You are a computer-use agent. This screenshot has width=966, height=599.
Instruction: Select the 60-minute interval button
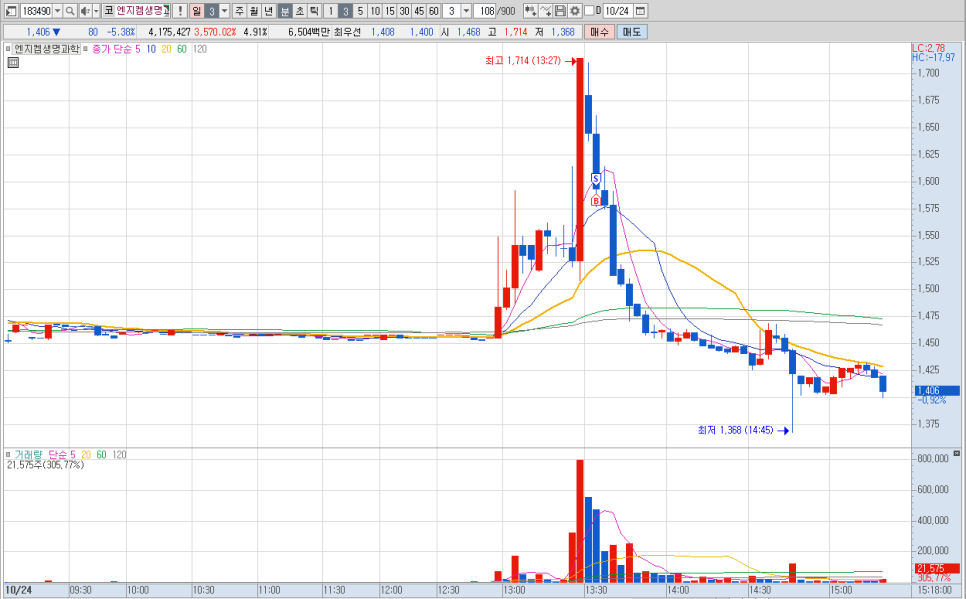pos(434,11)
